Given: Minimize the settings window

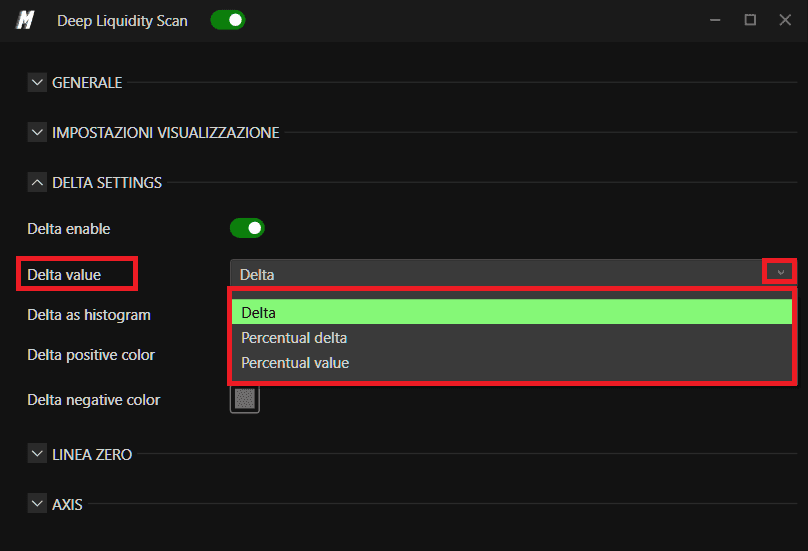Looking at the screenshot, I should click(x=715, y=20).
